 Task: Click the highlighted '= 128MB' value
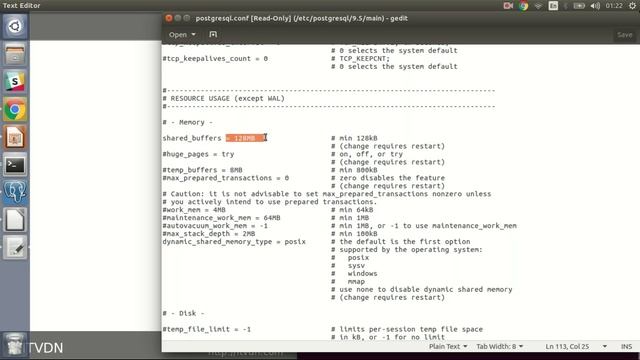coord(245,138)
